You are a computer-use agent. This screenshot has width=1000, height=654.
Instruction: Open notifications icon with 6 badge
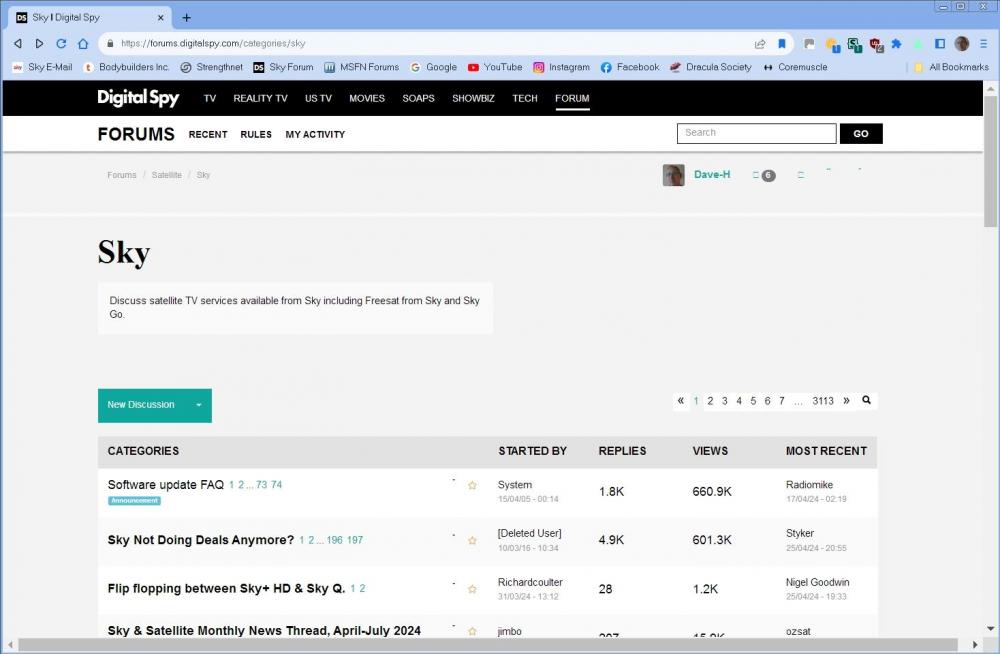763,175
